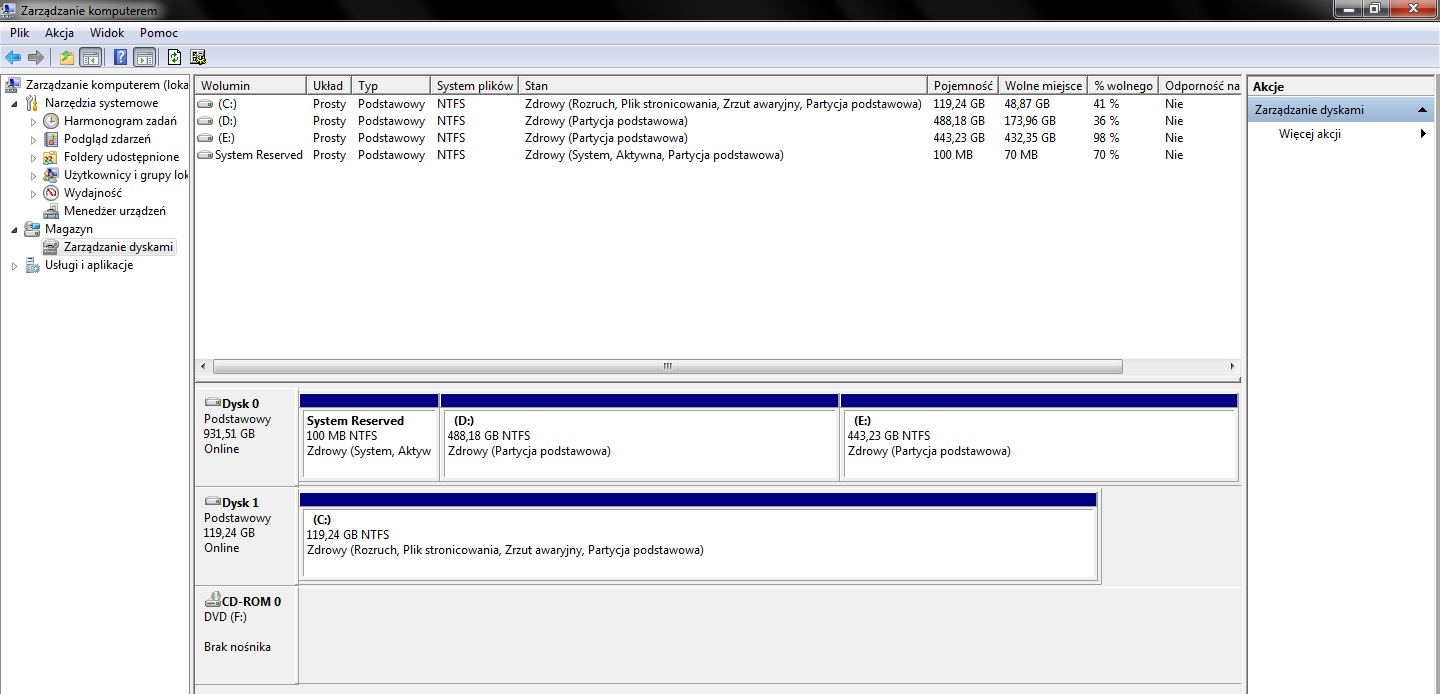Click the volume list scroll right arrow
Image resolution: width=1440 pixels, height=694 pixels.
coord(1233,367)
